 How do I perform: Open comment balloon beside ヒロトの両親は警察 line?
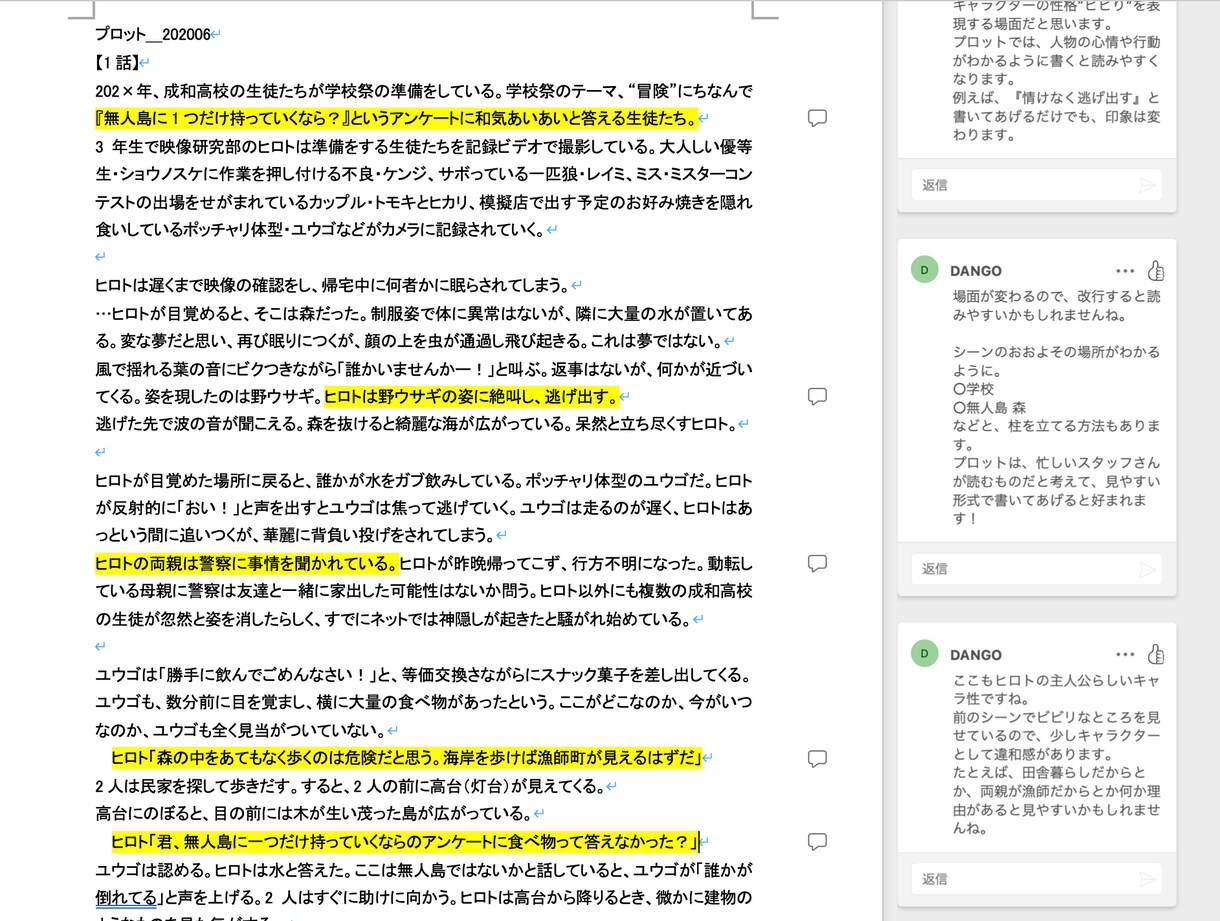point(817,563)
